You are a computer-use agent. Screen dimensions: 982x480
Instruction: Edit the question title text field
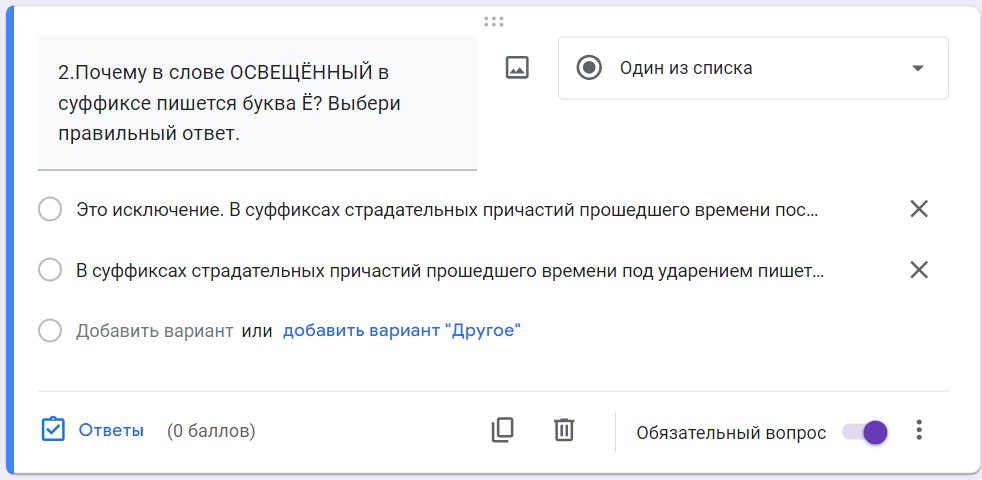coord(257,103)
